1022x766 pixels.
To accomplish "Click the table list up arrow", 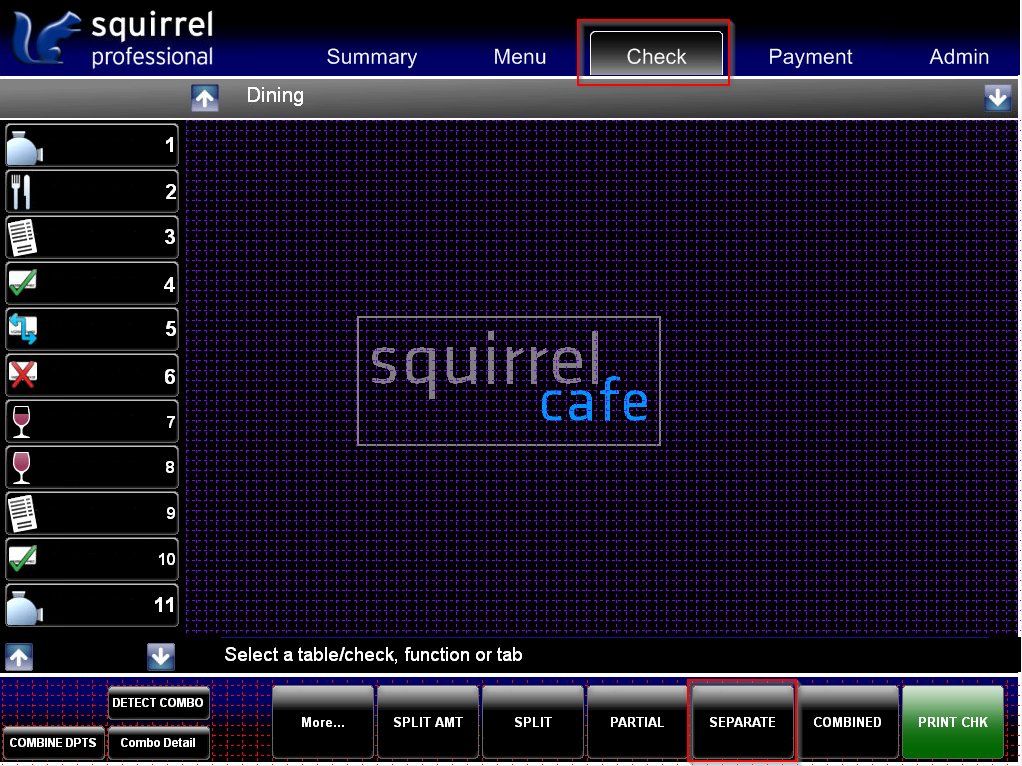I will [x=19, y=656].
